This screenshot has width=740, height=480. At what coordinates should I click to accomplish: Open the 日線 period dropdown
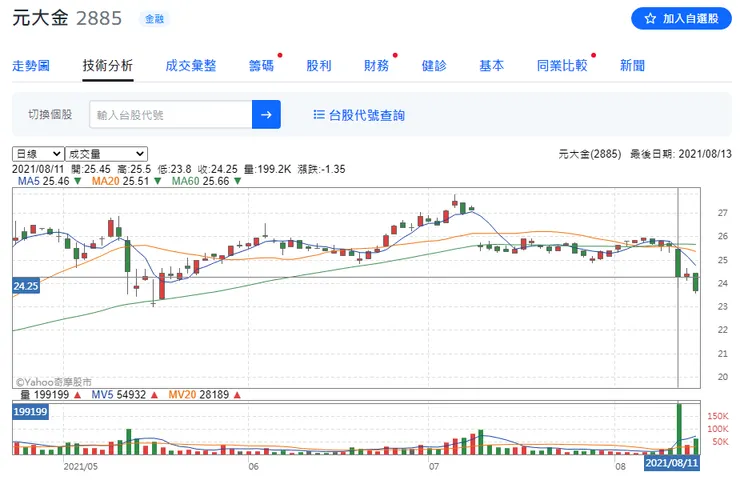pyautogui.click(x=38, y=154)
